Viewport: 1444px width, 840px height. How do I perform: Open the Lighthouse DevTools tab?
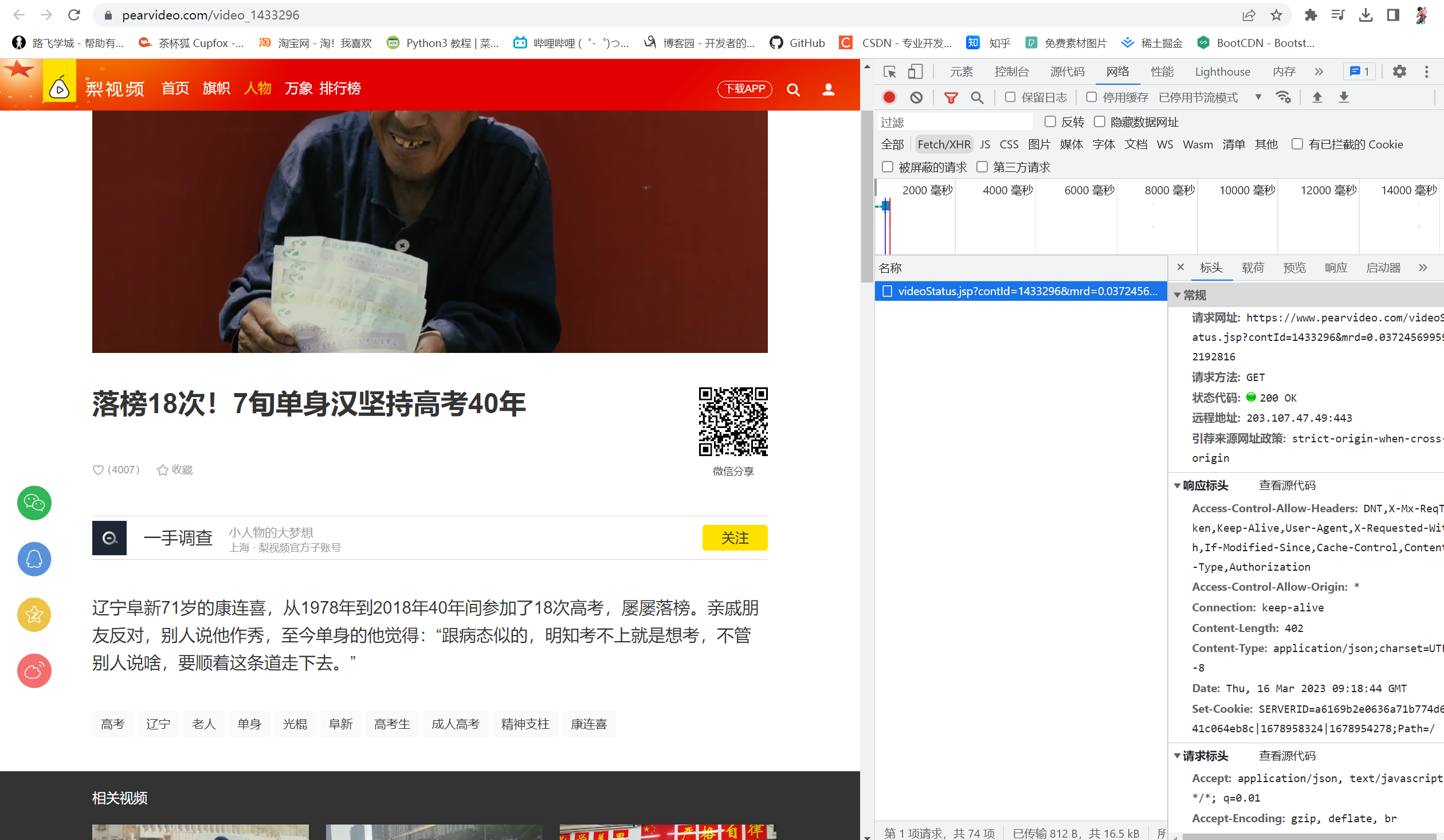tap(1222, 72)
